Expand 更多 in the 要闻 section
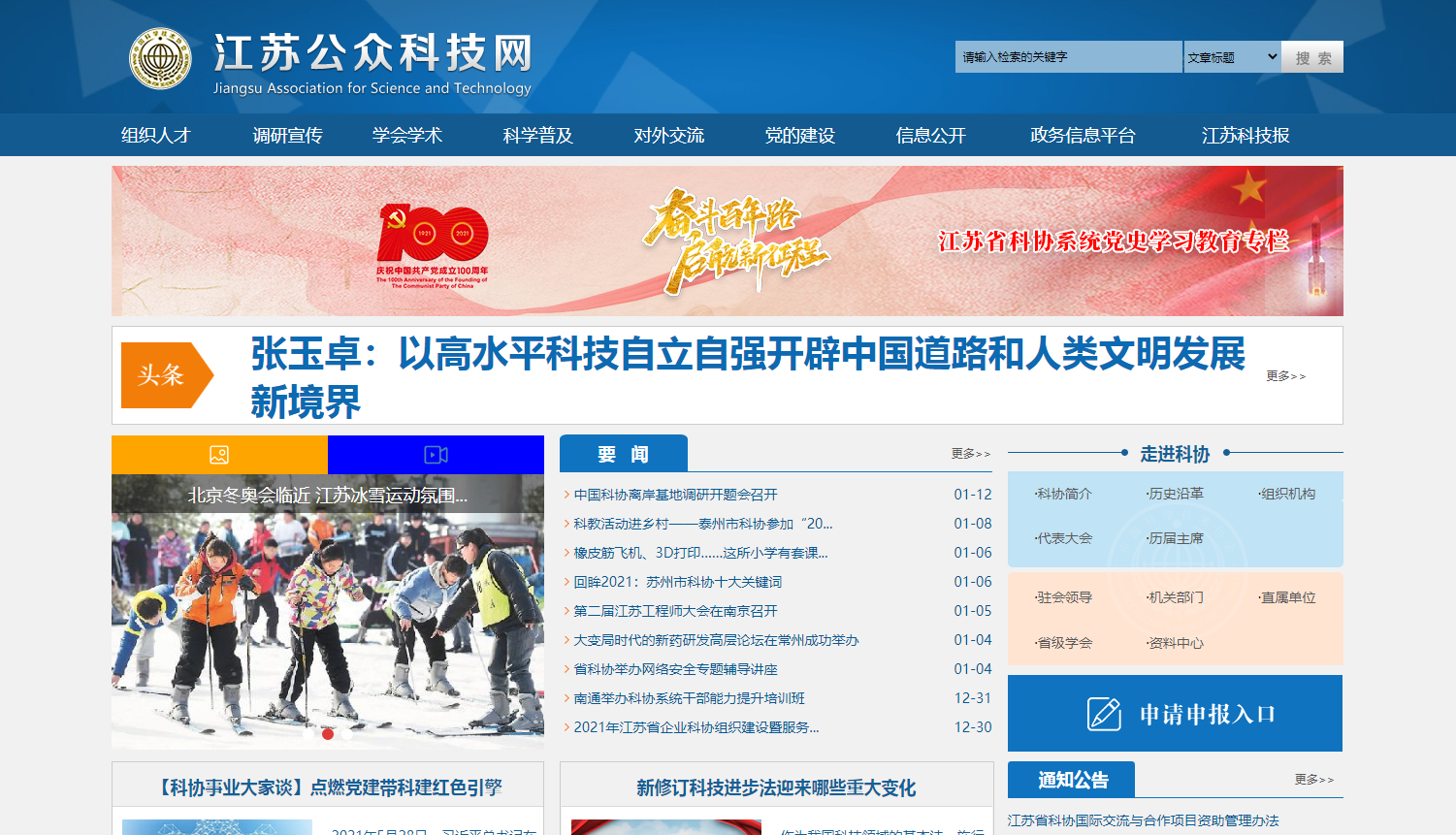 coord(970,454)
